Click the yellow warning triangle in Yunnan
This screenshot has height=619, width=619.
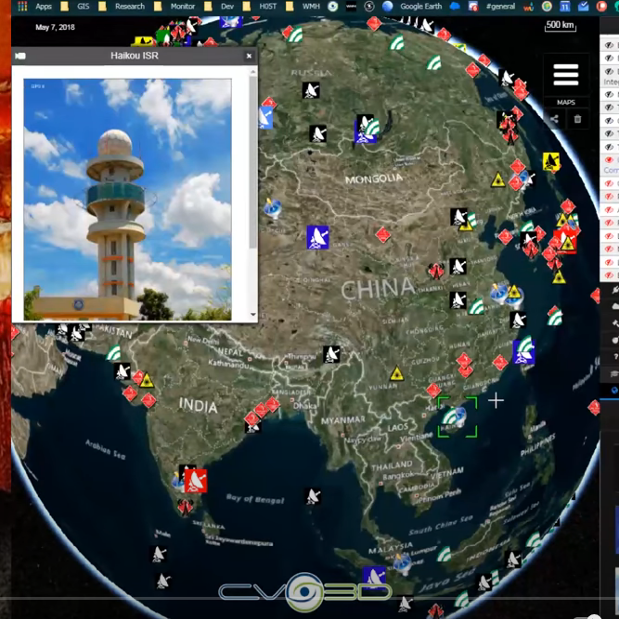tap(397, 373)
